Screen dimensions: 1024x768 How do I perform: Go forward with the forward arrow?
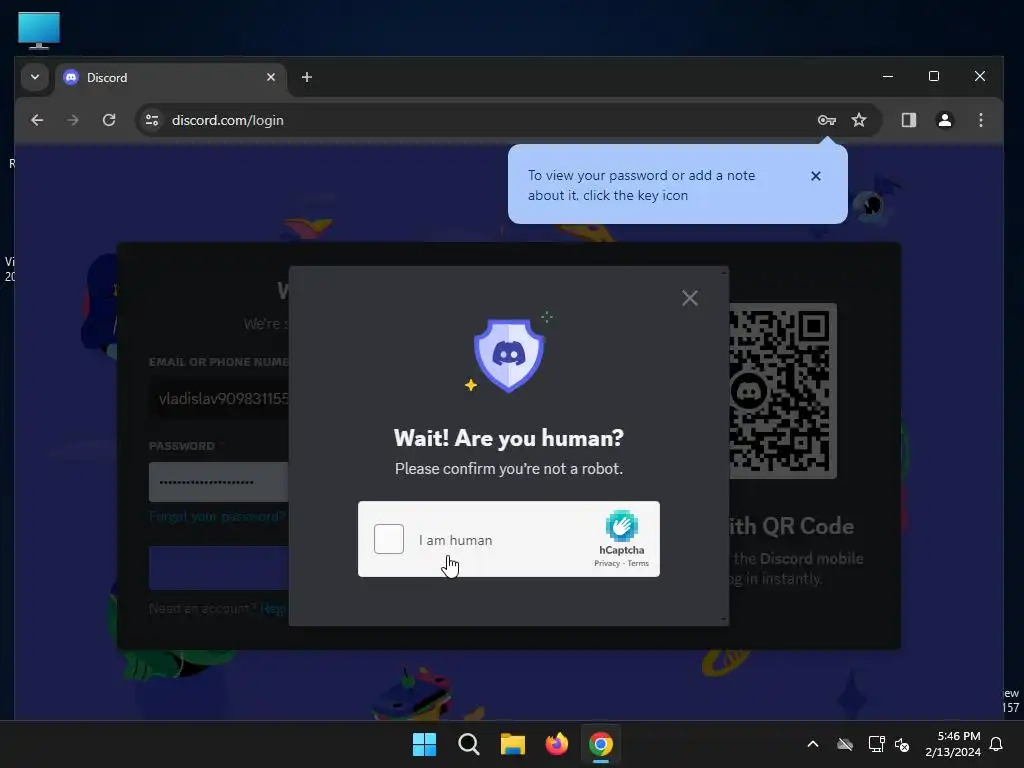(x=73, y=120)
